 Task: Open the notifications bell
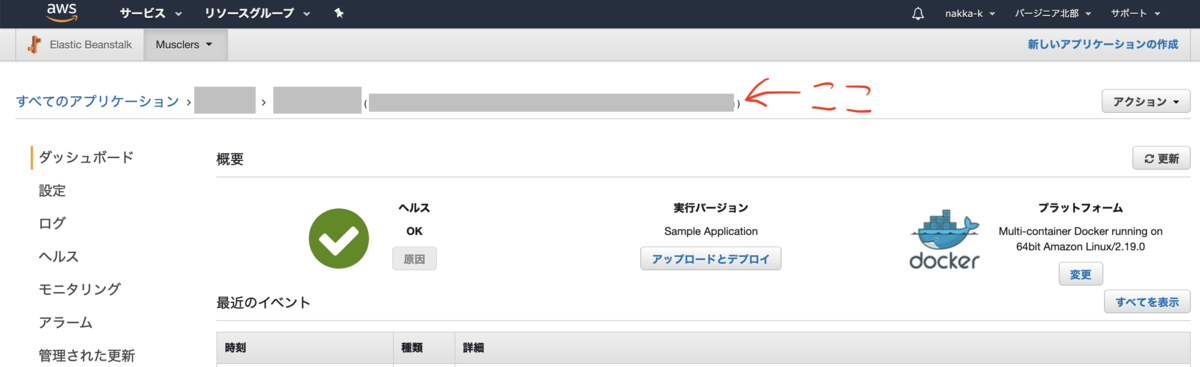pyautogui.click(x=918, y=14)
